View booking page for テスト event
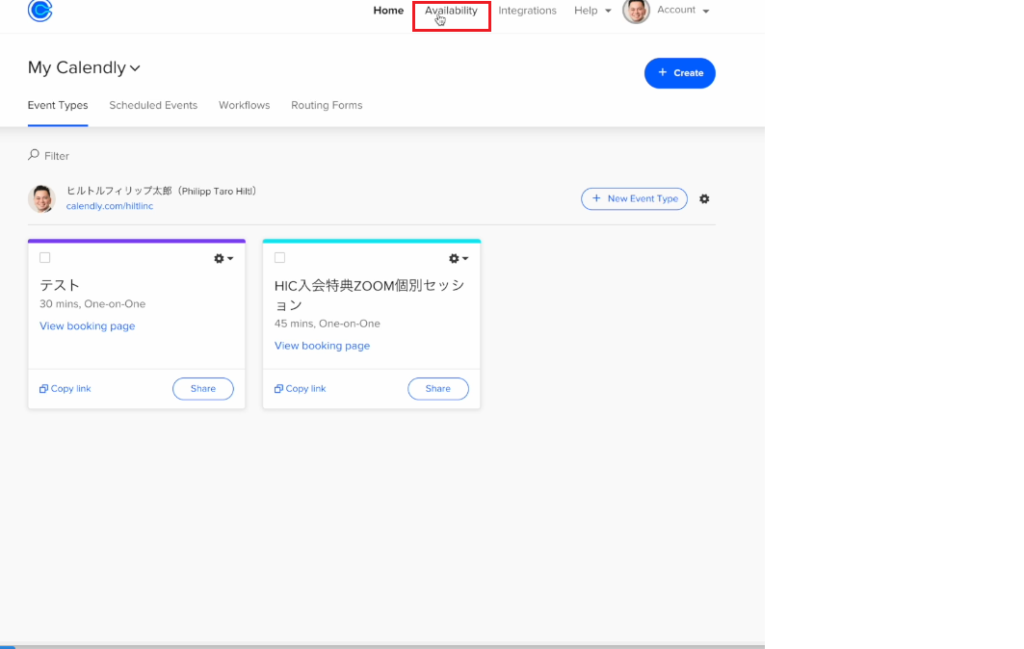Screen dimensions: 1024x649 (x=88, y=326)
